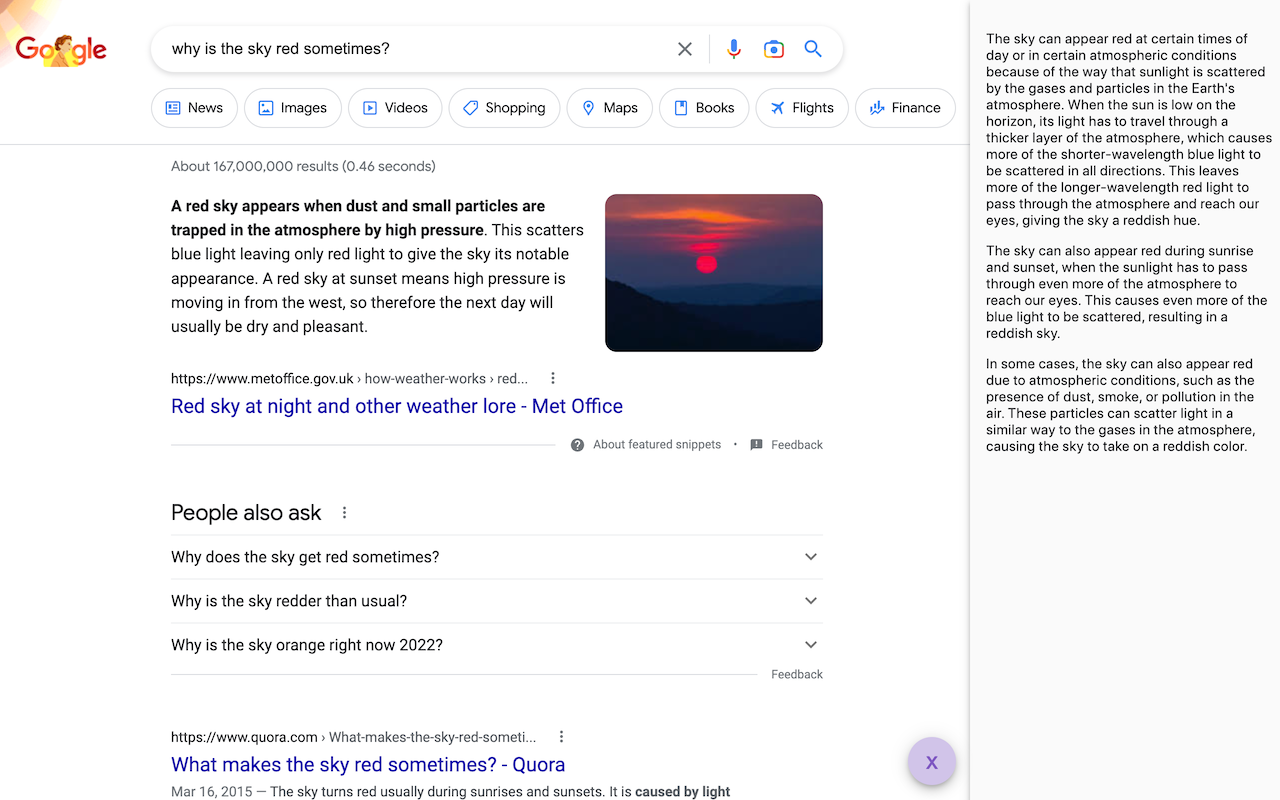Image resolution: width=1280 pixels, height=800 pixels.
Task: Click Feedback text next to featured snippets
Action: [x=797, y=445]
